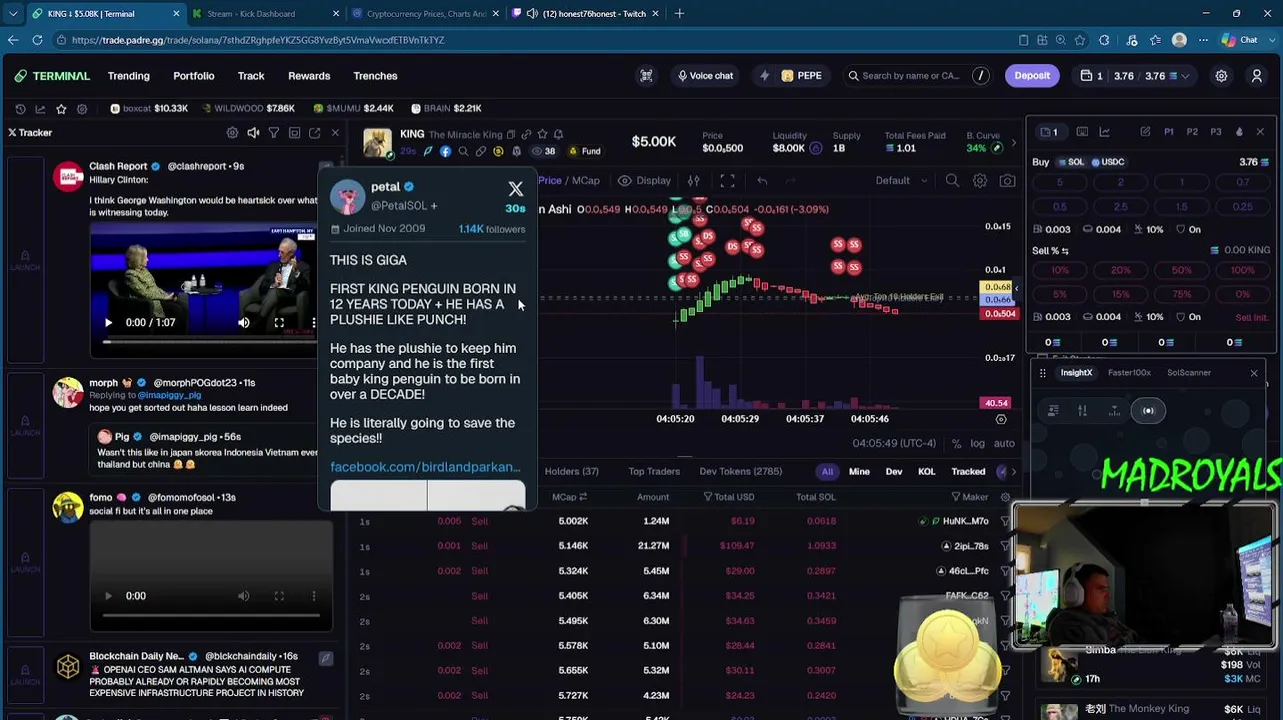Expand more token stats chevron
1283x720 pixels.
click(x=1013, y=143)
